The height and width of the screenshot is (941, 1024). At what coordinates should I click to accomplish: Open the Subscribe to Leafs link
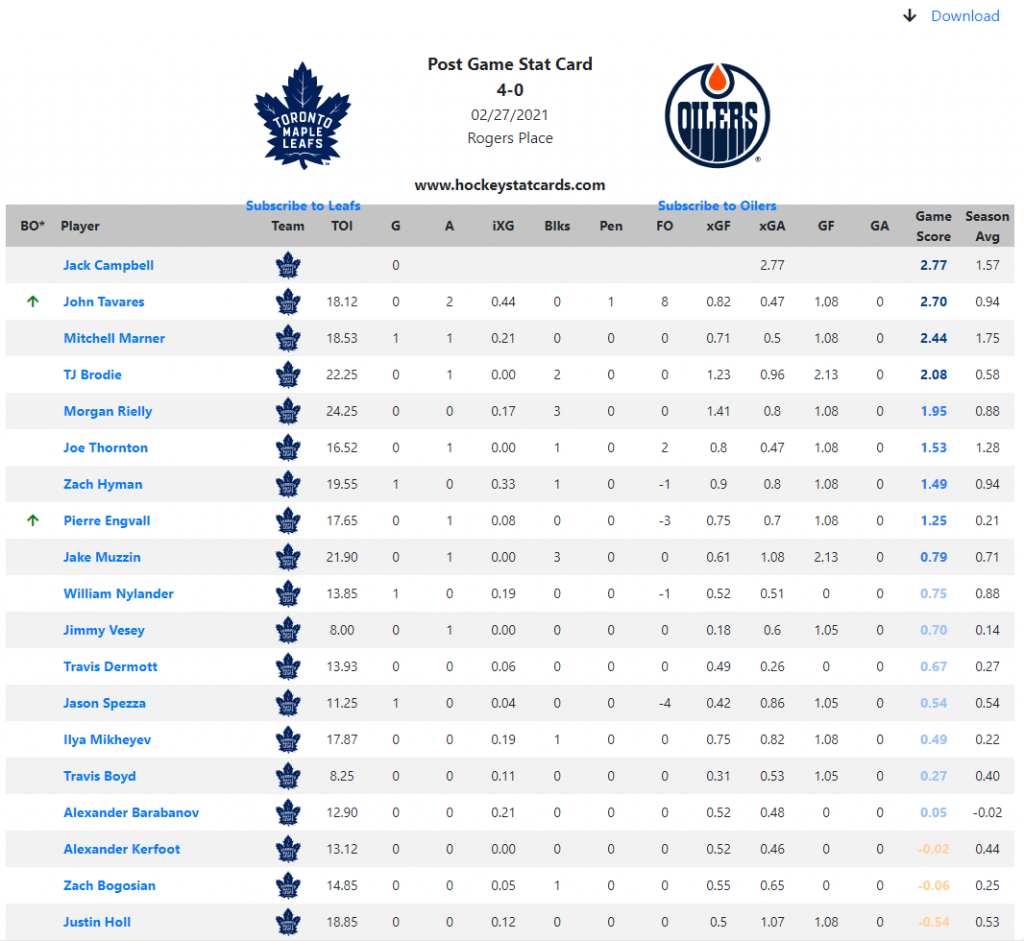pos(303,205)
